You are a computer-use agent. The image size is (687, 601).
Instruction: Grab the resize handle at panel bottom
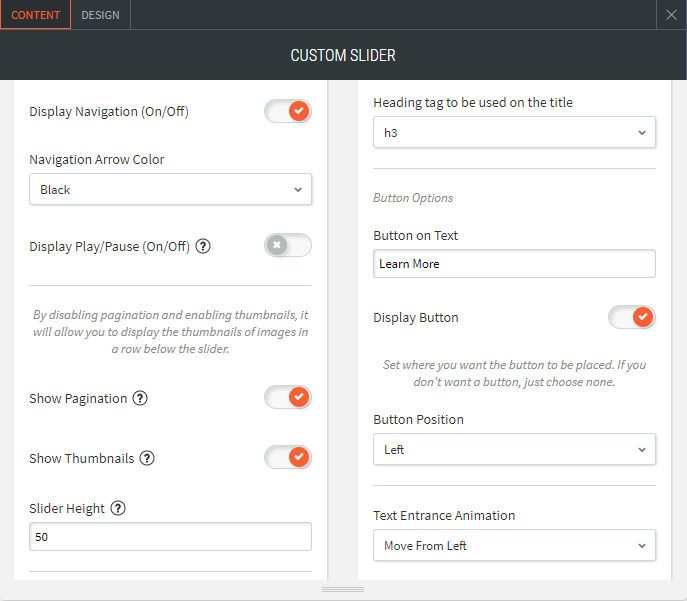(343, 590)
